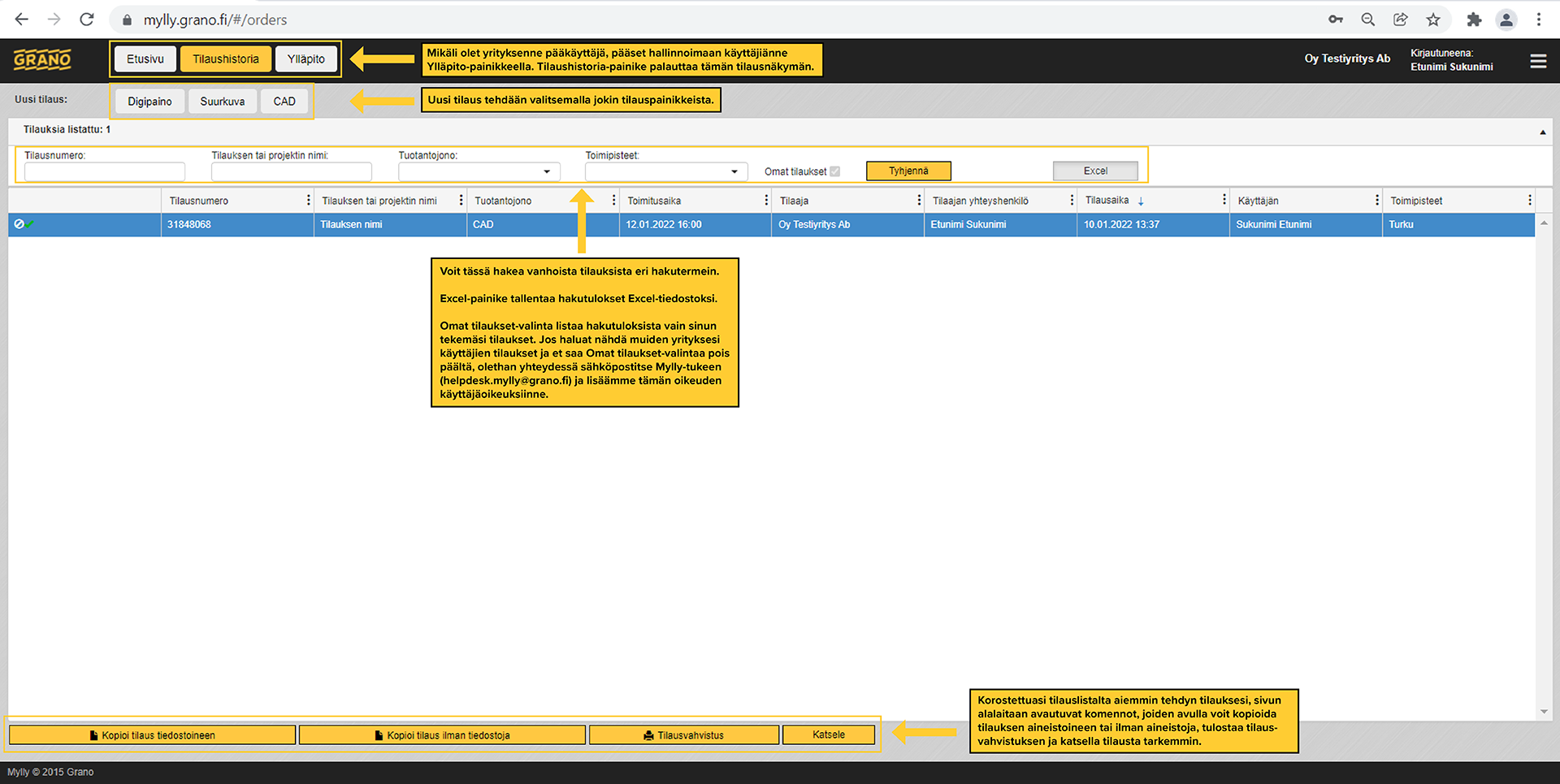Click Kopioi tilaus tiedostoineen button
Image resolution: width=1560 pixels, height=784 pixels.
[x=153, y=735]
